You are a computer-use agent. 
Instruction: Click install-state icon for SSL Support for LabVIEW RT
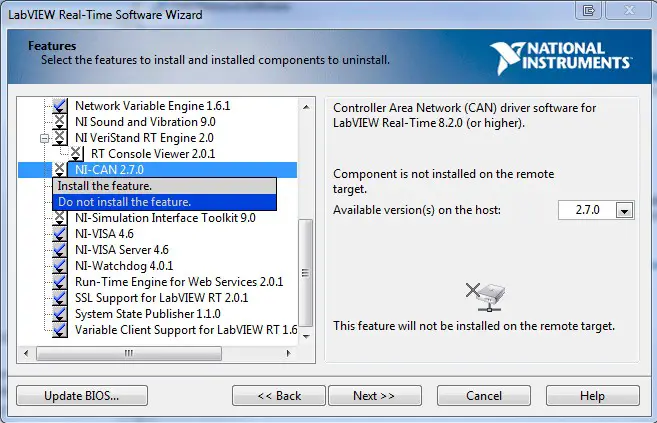point(59,298)
